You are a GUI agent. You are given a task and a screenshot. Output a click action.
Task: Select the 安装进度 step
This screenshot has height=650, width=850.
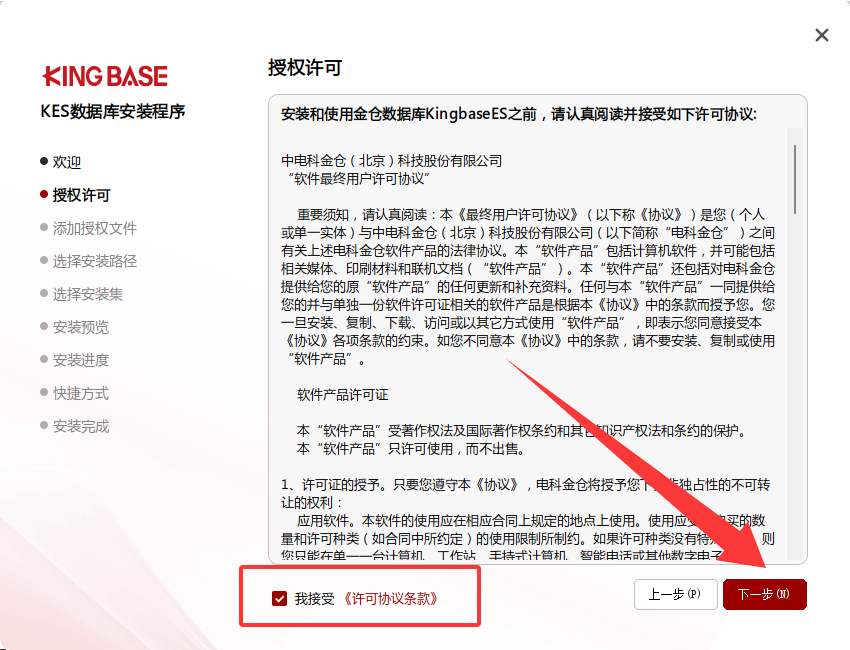coord(75,361)
